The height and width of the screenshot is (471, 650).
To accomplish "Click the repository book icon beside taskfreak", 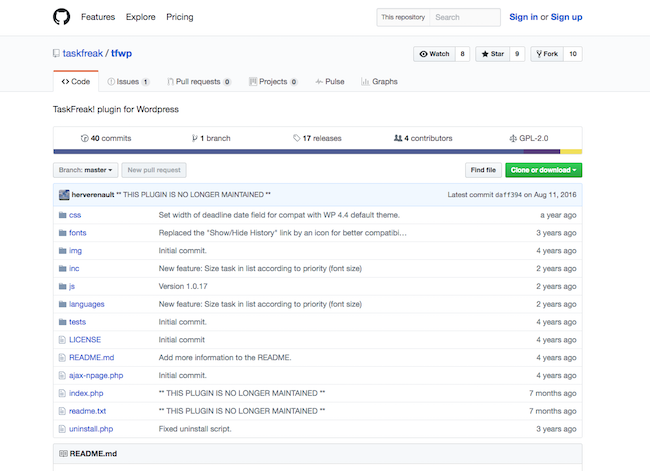I will coord(56,53).
